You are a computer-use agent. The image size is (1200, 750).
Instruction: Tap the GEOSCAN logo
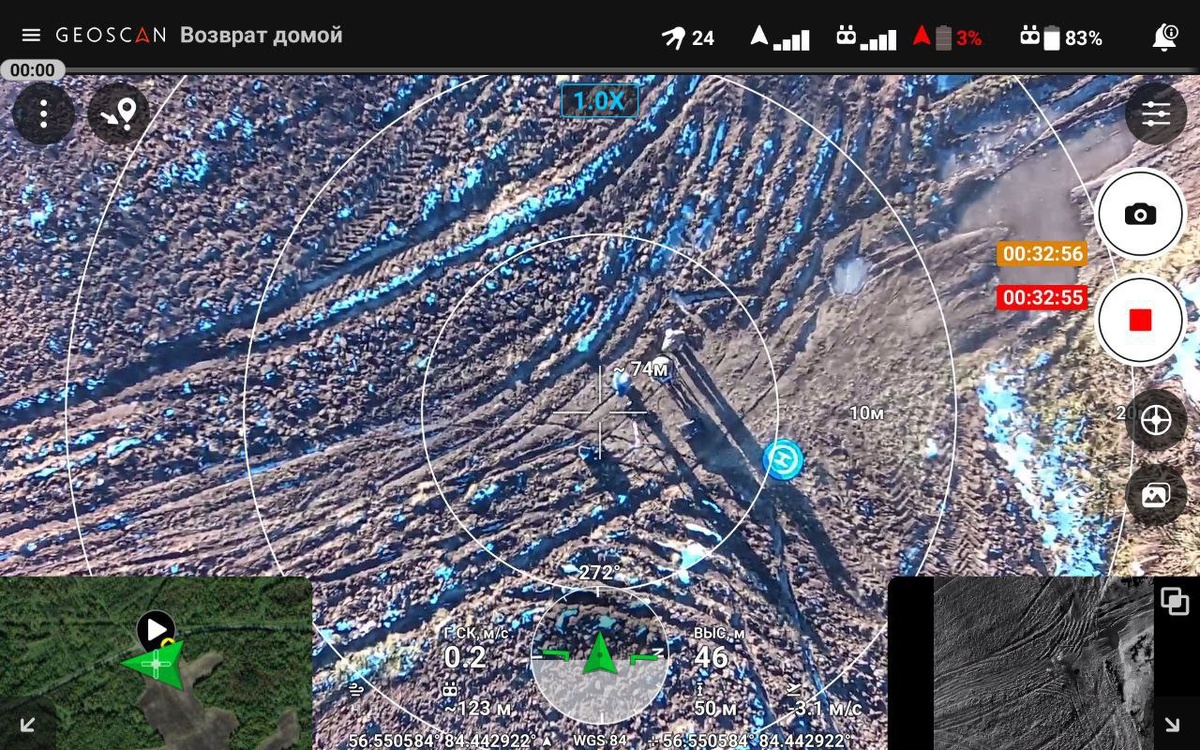110,35
